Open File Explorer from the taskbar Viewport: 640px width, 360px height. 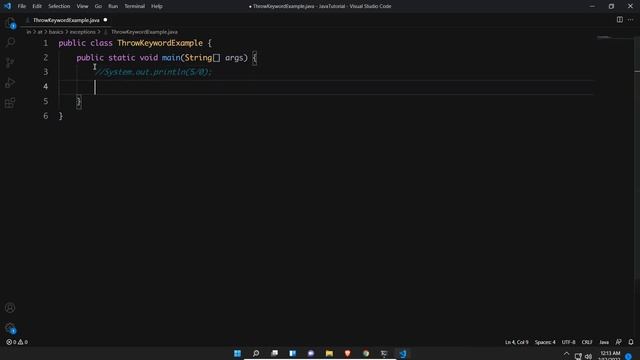point(329,353)
